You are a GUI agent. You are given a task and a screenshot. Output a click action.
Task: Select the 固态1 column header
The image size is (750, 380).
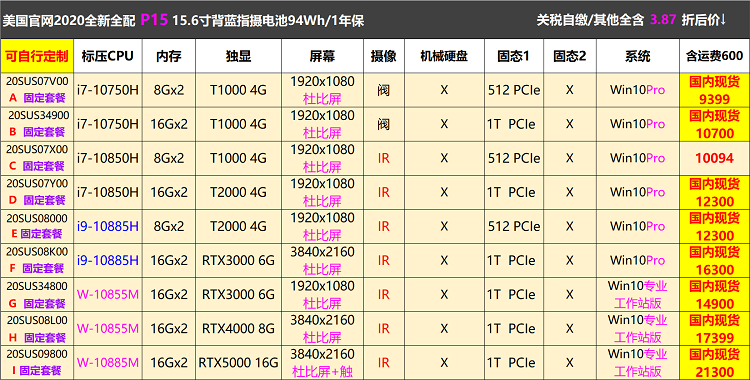[x=514, y=56]
